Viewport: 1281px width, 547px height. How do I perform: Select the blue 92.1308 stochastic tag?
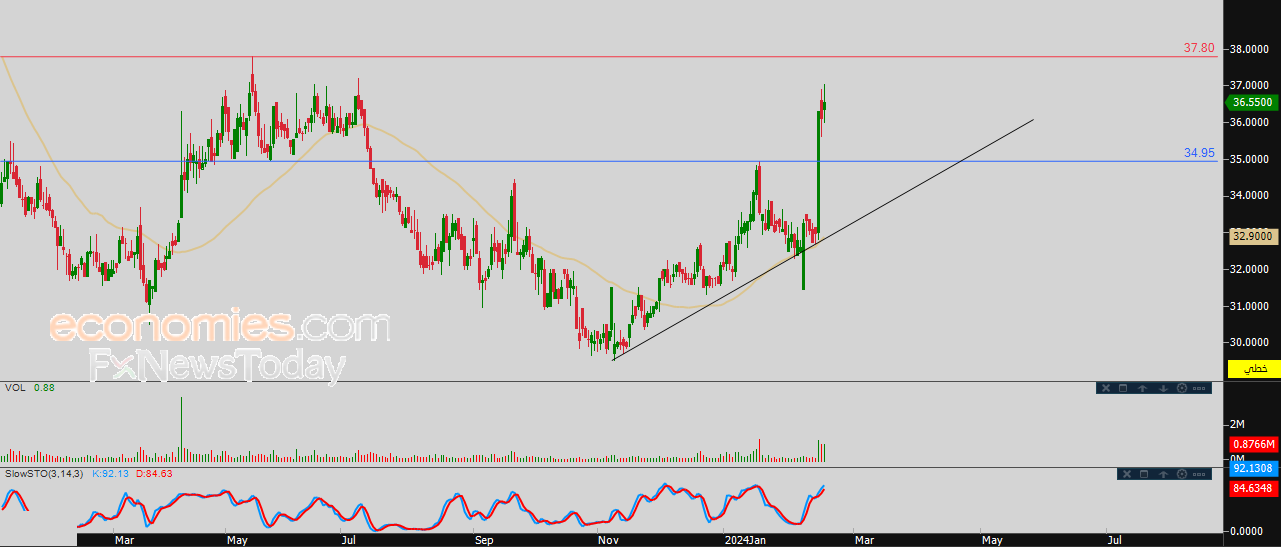coord(1253,468)
